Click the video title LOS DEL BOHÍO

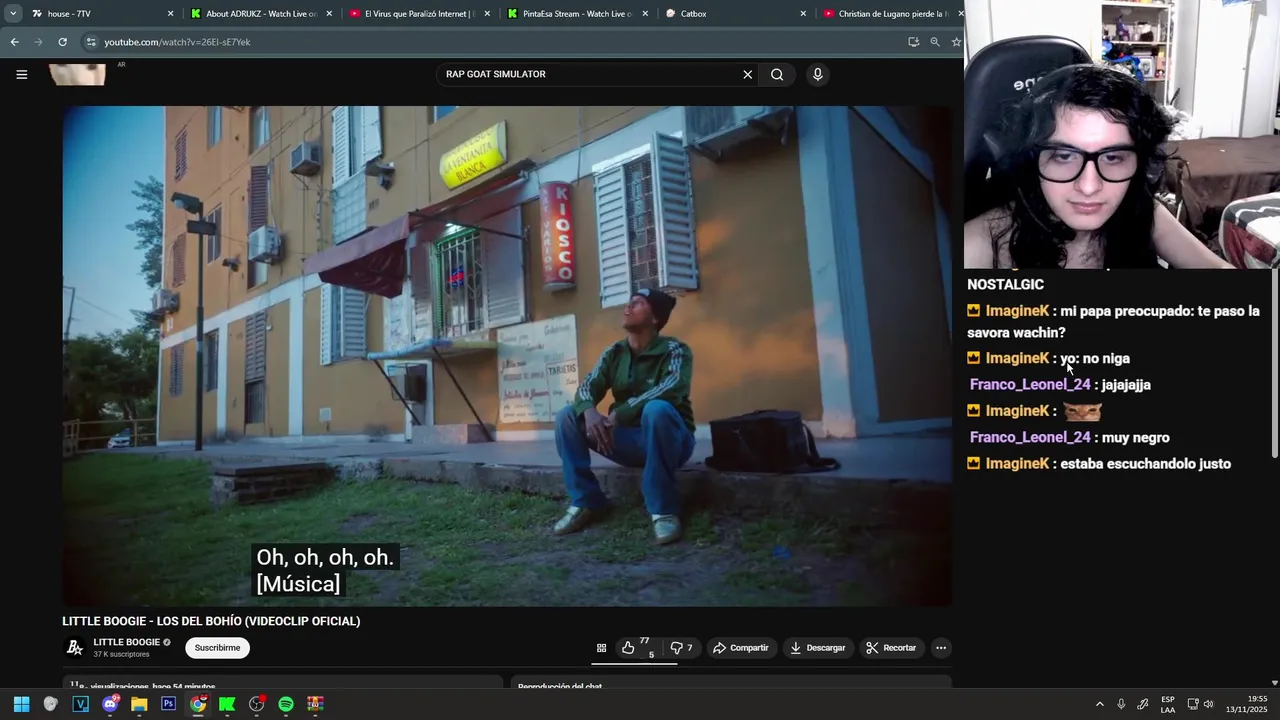(x=211, y=621)
